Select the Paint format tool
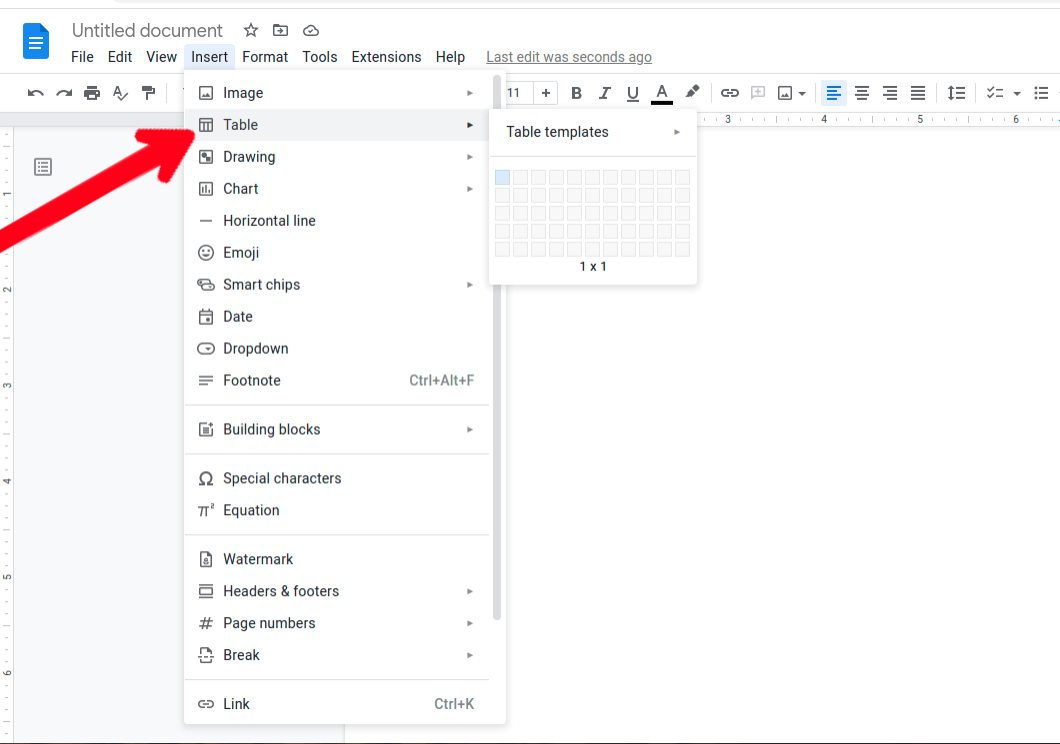This screenshot has height=744, width=1060. click(x=148, y=92)
